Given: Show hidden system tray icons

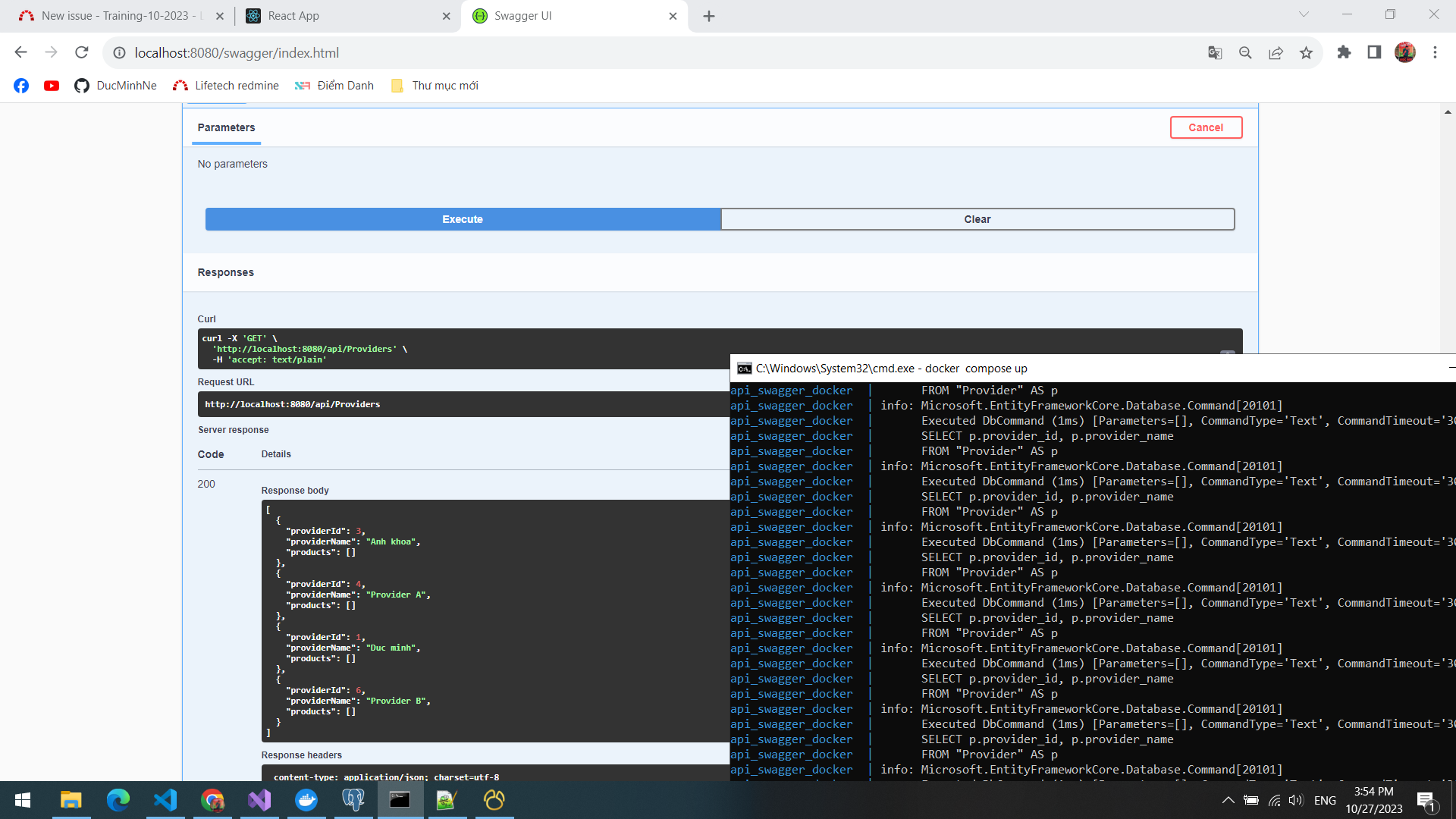Looking at the screenshot, I should (1228, 800).
